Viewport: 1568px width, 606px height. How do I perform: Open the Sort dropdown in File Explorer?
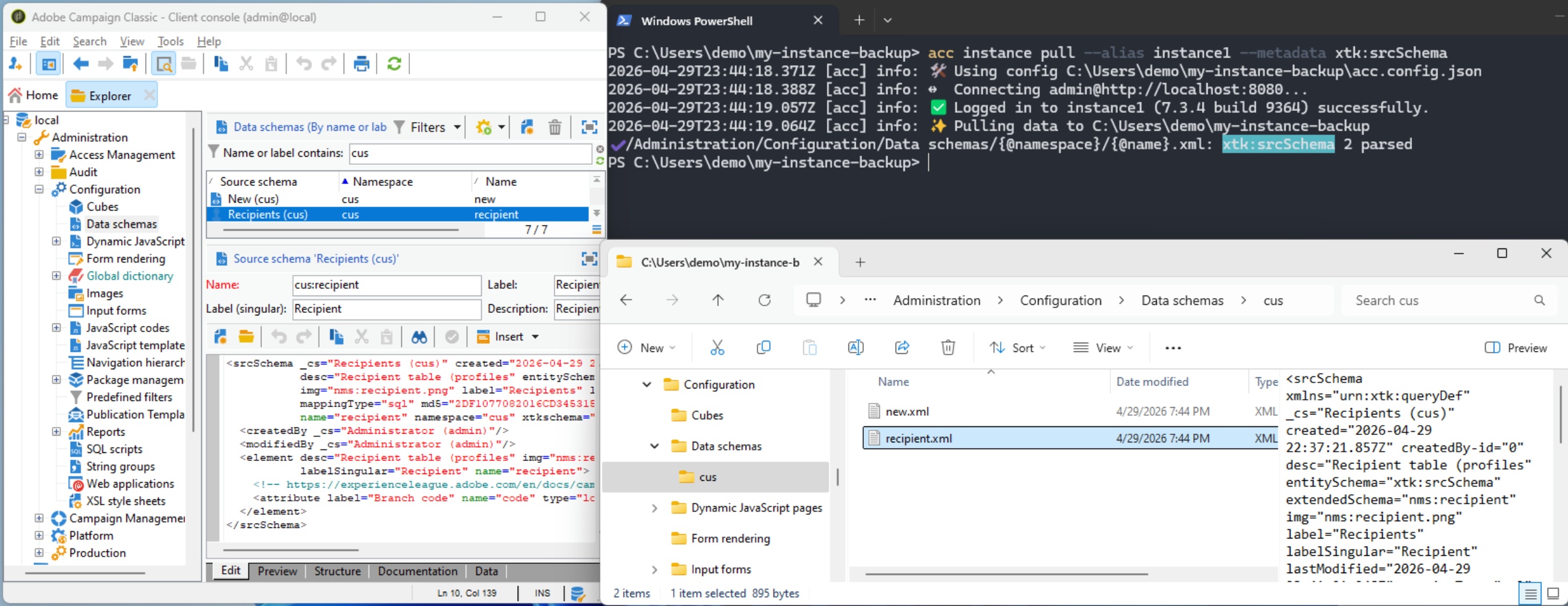coord(1017,348)
